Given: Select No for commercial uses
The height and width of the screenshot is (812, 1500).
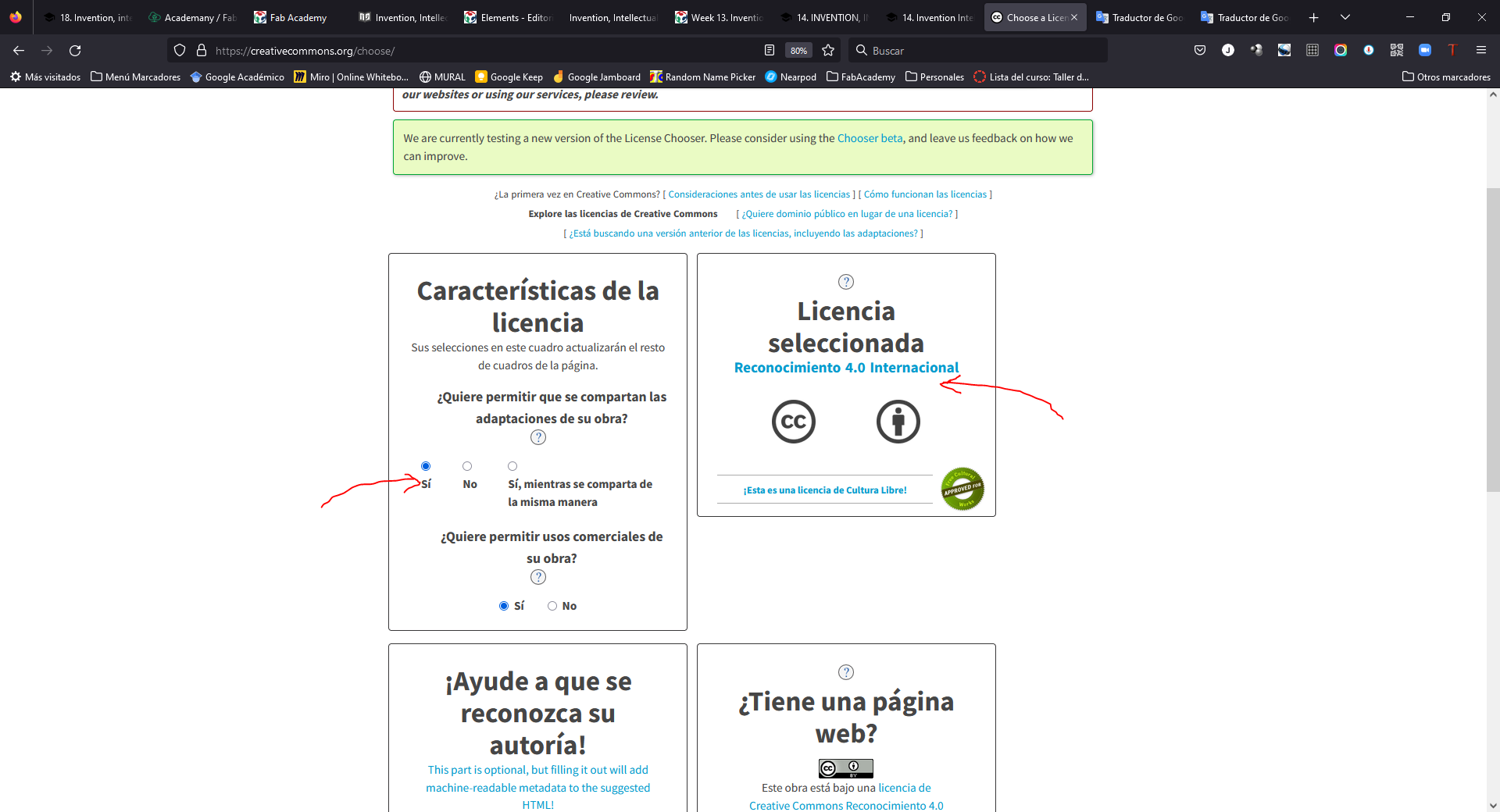Looking at the screenshot, I should point(552,606).
